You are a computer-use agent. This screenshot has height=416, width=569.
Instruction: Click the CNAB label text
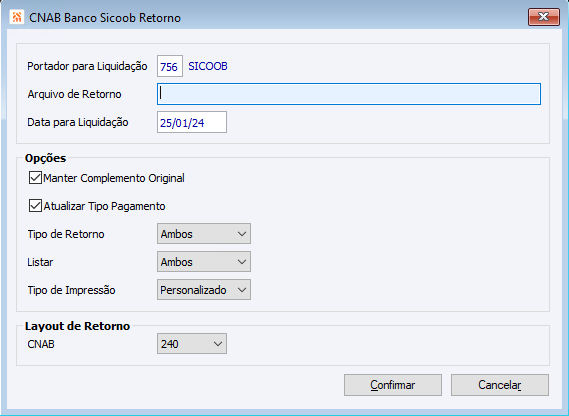pyautogui.click(x=41, y=344)
